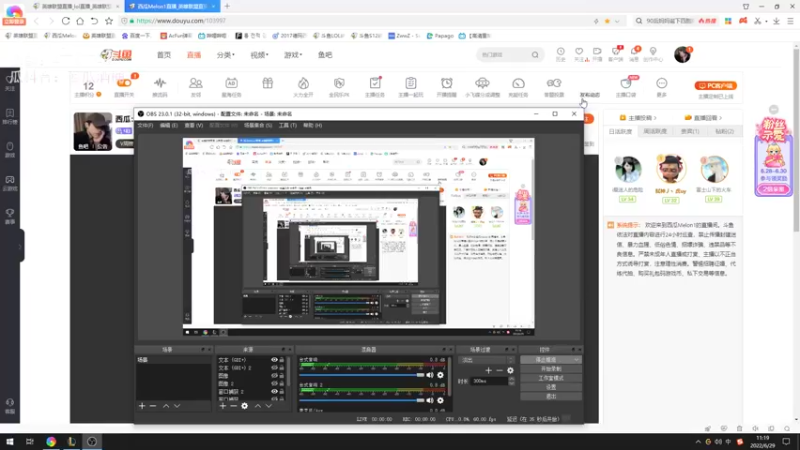Toggle visibility of 窗口捕获 2 source
This screenshot has height=450, width=800.
point(274,391)
